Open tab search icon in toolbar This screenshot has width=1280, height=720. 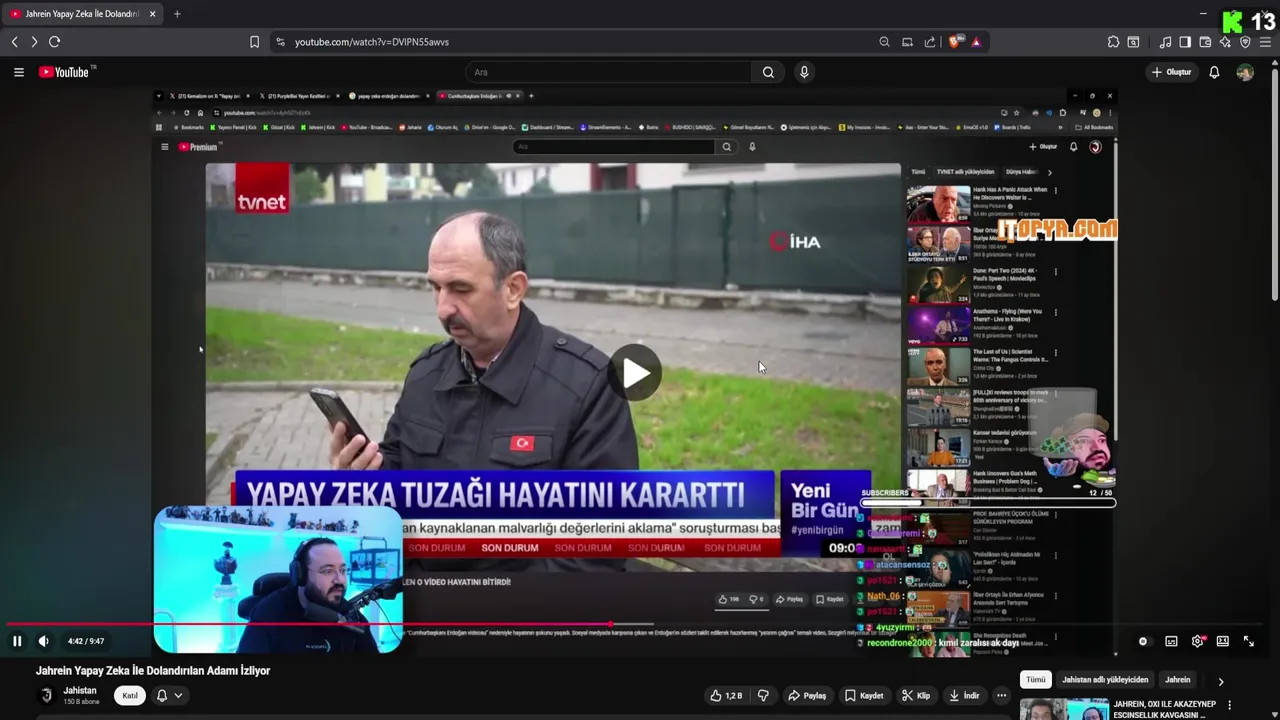pos(1133,42)
